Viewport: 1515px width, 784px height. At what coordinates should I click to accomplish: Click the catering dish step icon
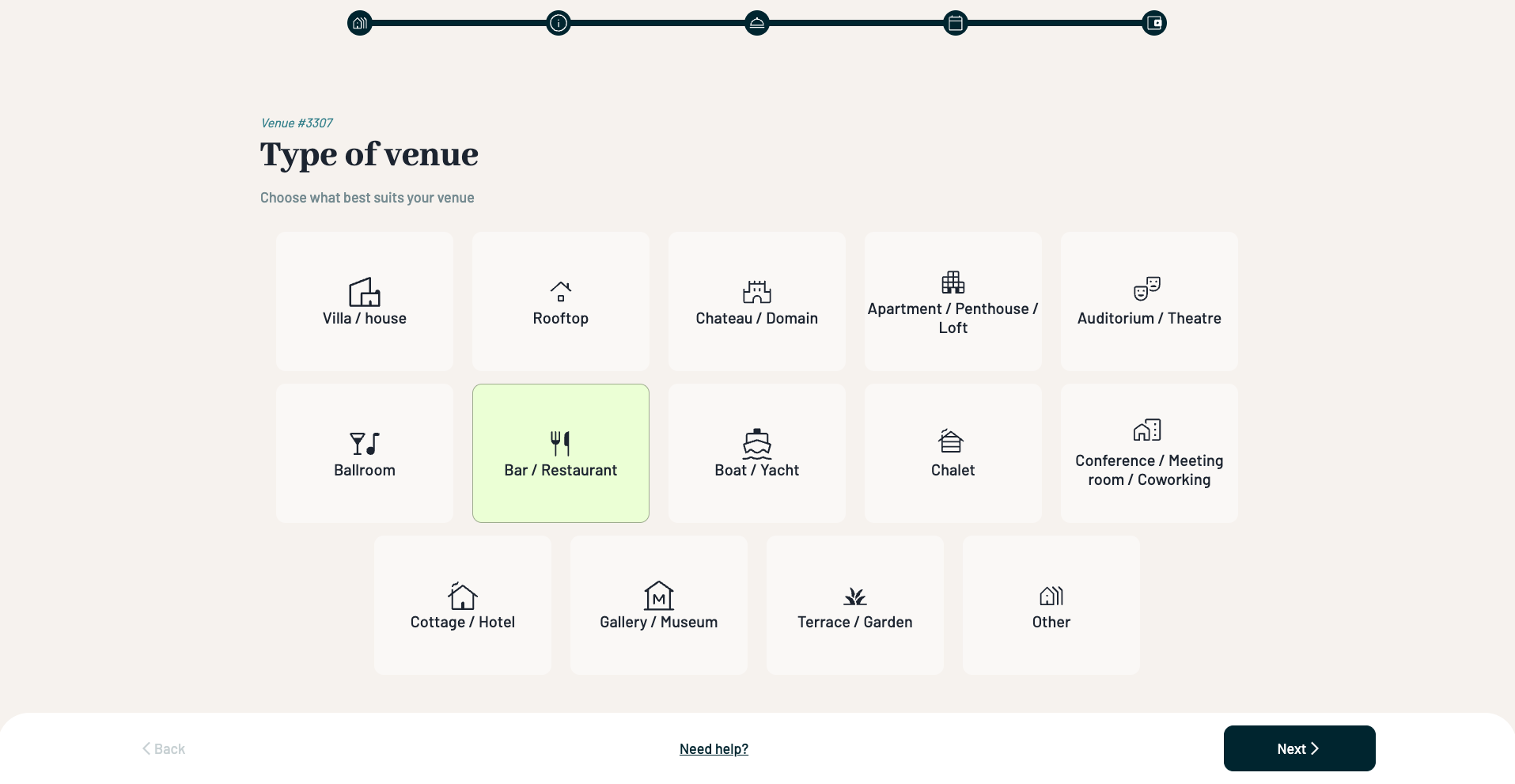coord(757,23)
